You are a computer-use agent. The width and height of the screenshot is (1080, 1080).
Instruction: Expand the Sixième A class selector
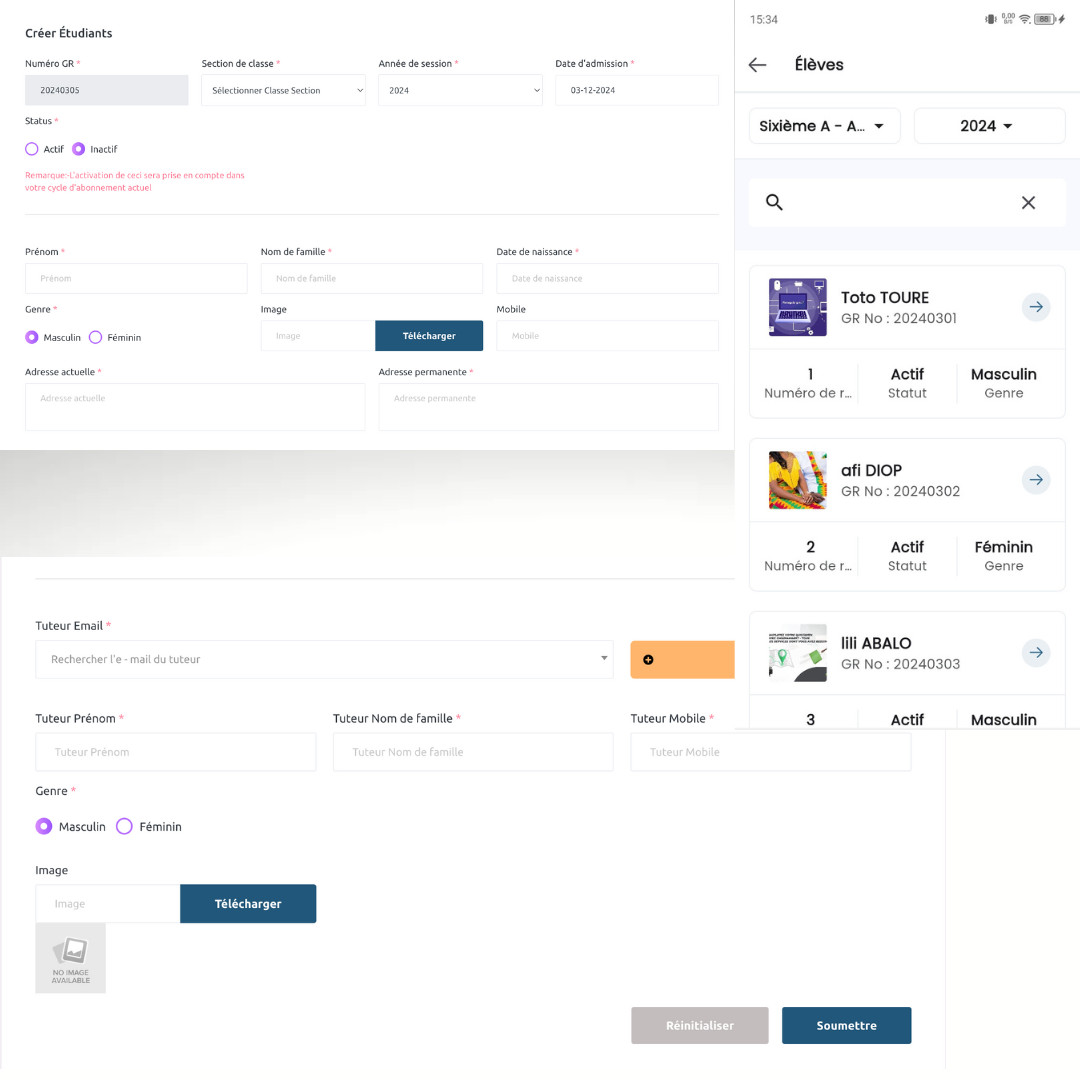(824, 126)
